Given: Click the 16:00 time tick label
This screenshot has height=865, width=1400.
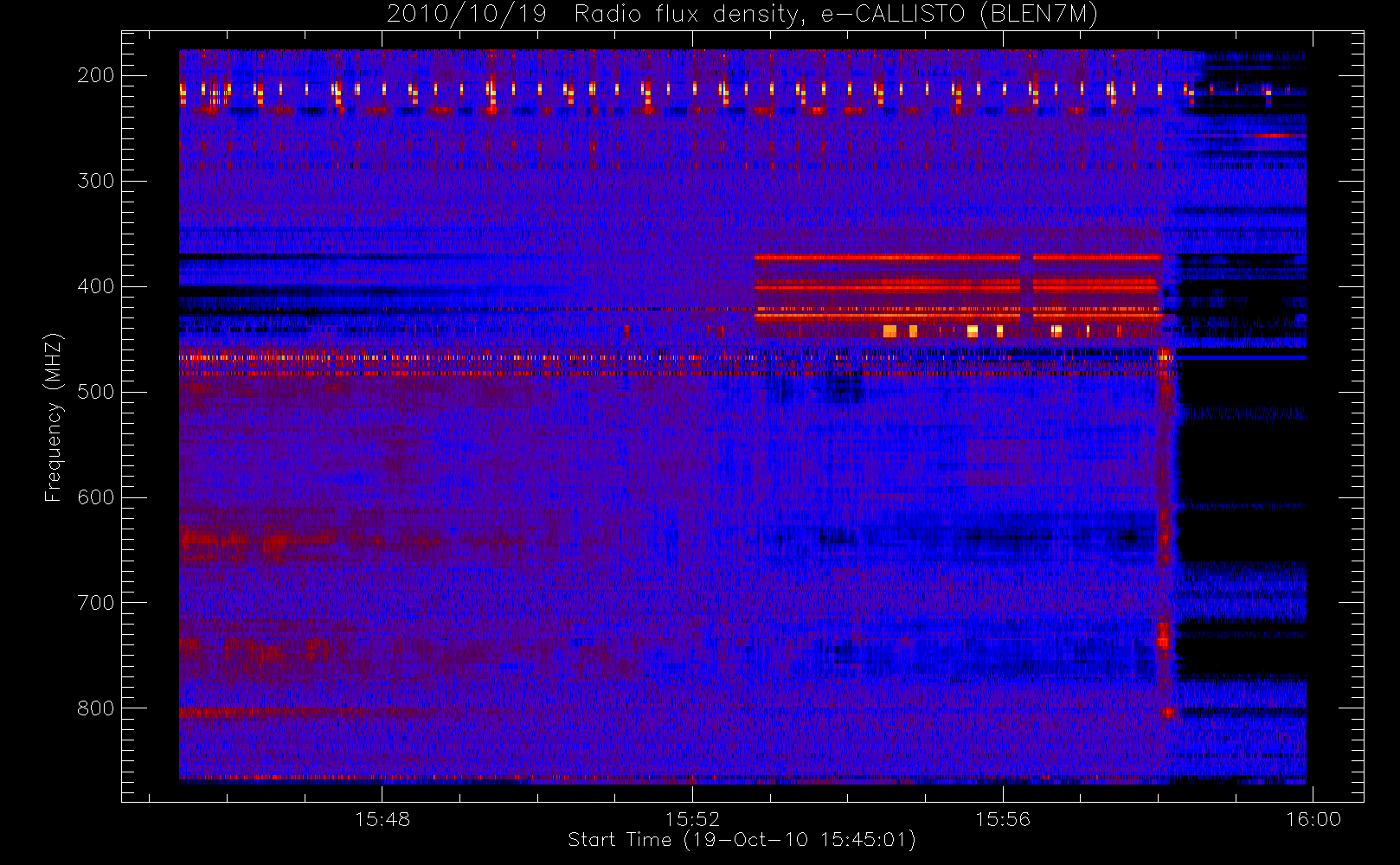Looking at the screenshot, I should pyautogui.click(x=1313, y=819).
